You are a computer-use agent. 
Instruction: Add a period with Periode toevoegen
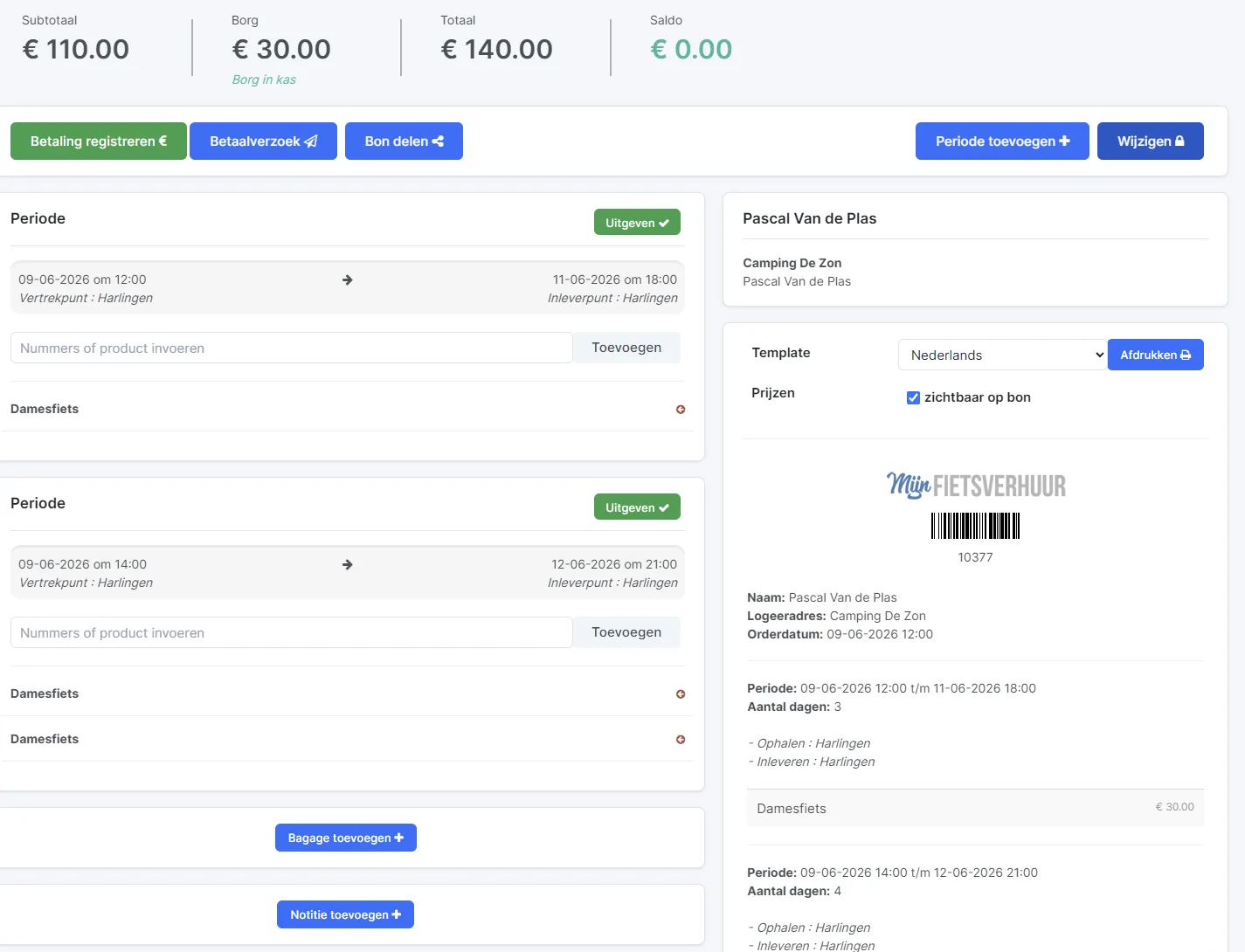(1002, 141)
